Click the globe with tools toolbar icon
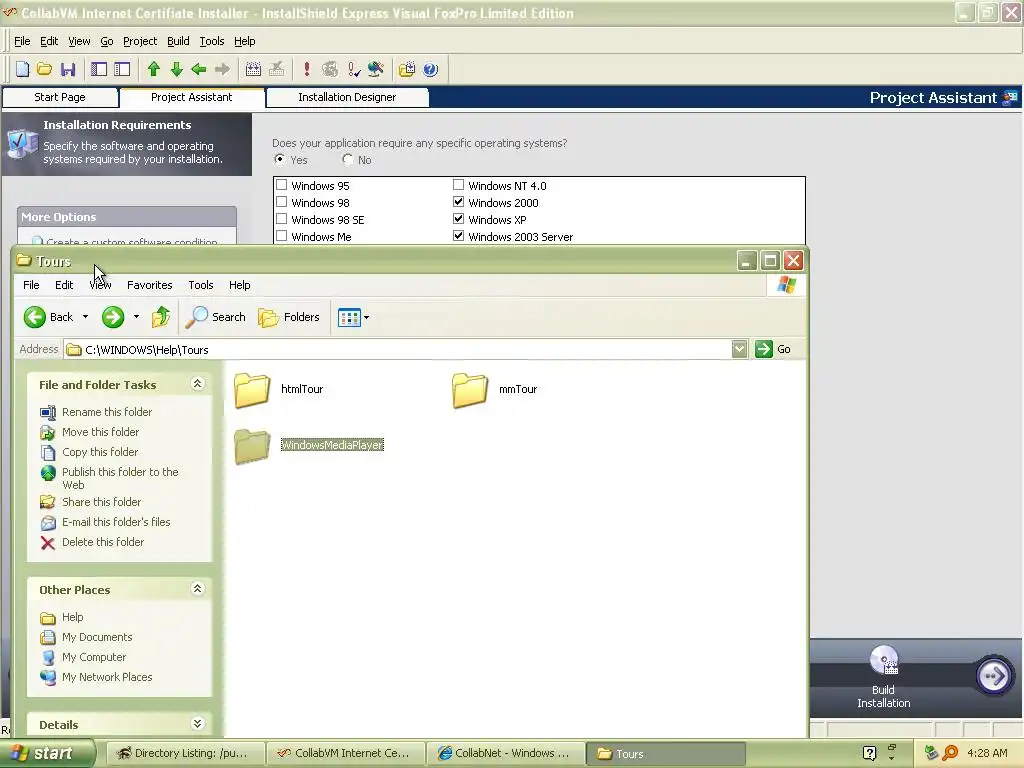 tap(376, 69)
